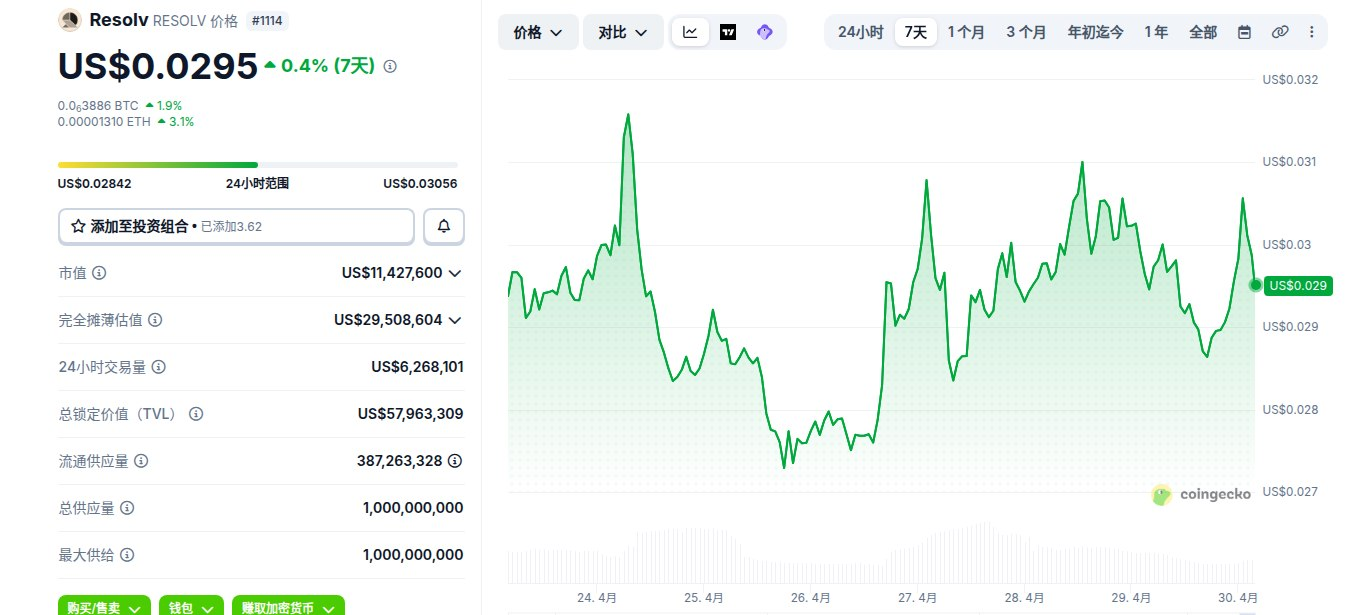Click the Resolv coin logo icon

[69, 19]
